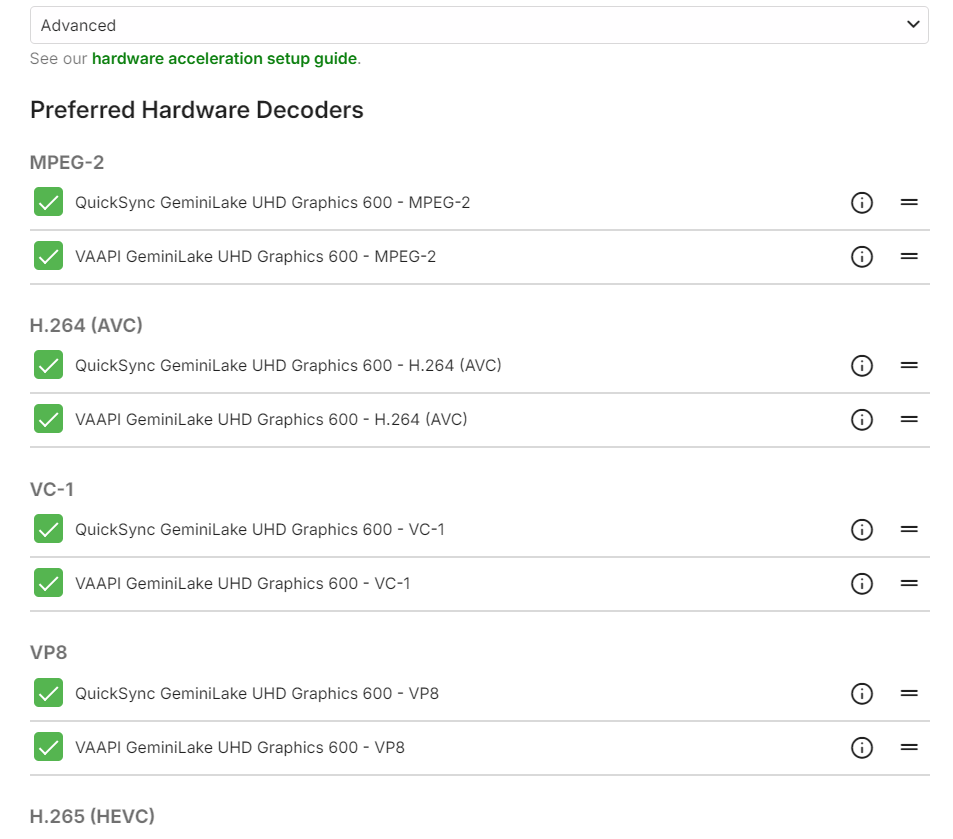Open the hardware acceleration setup guide link
This screenshot has height=839, width=953.
click(x=224, y=59)
